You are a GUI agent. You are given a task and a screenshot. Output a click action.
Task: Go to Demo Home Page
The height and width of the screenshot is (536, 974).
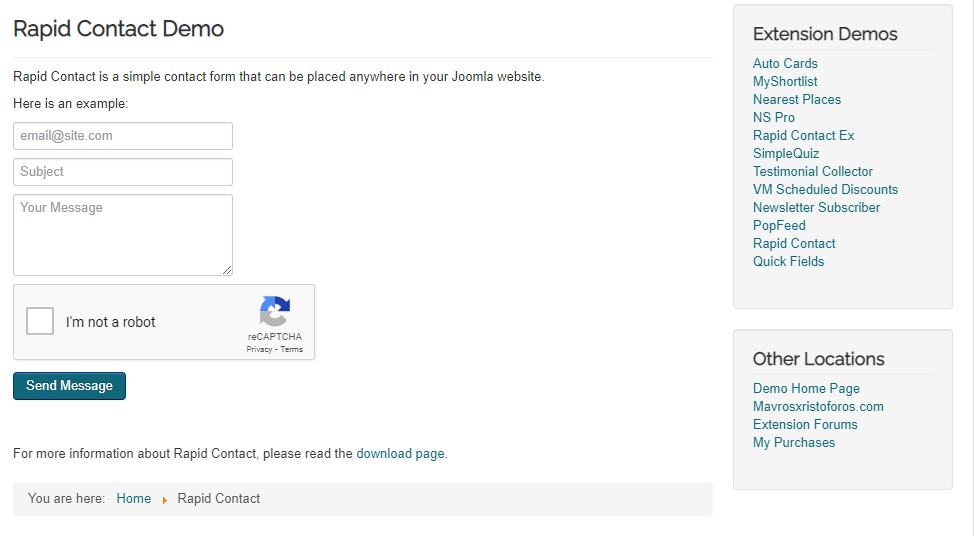click(x=806, y=388)
